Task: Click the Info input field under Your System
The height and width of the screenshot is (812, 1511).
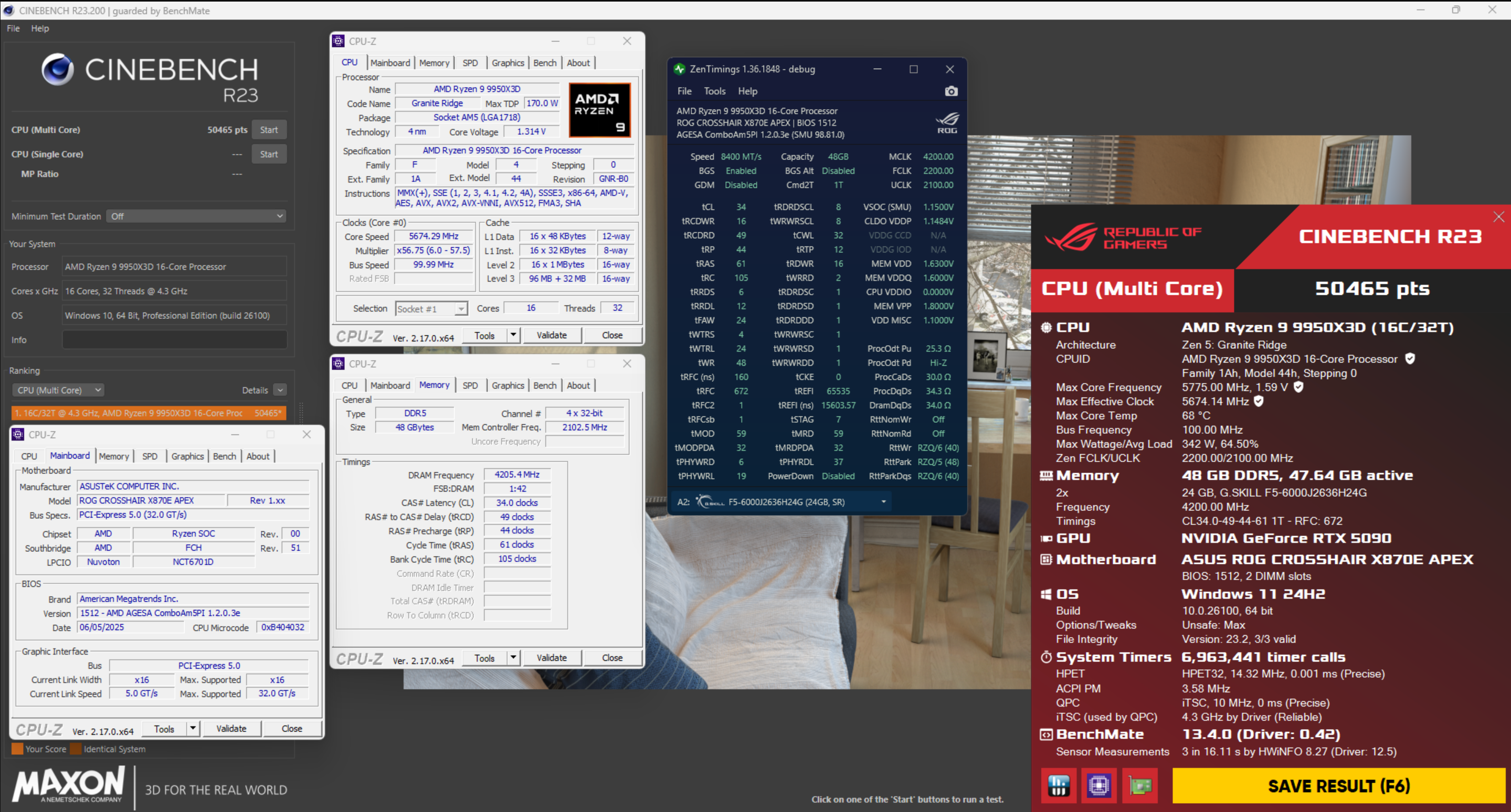Action: pyautogui.click(x=174, y=340)
